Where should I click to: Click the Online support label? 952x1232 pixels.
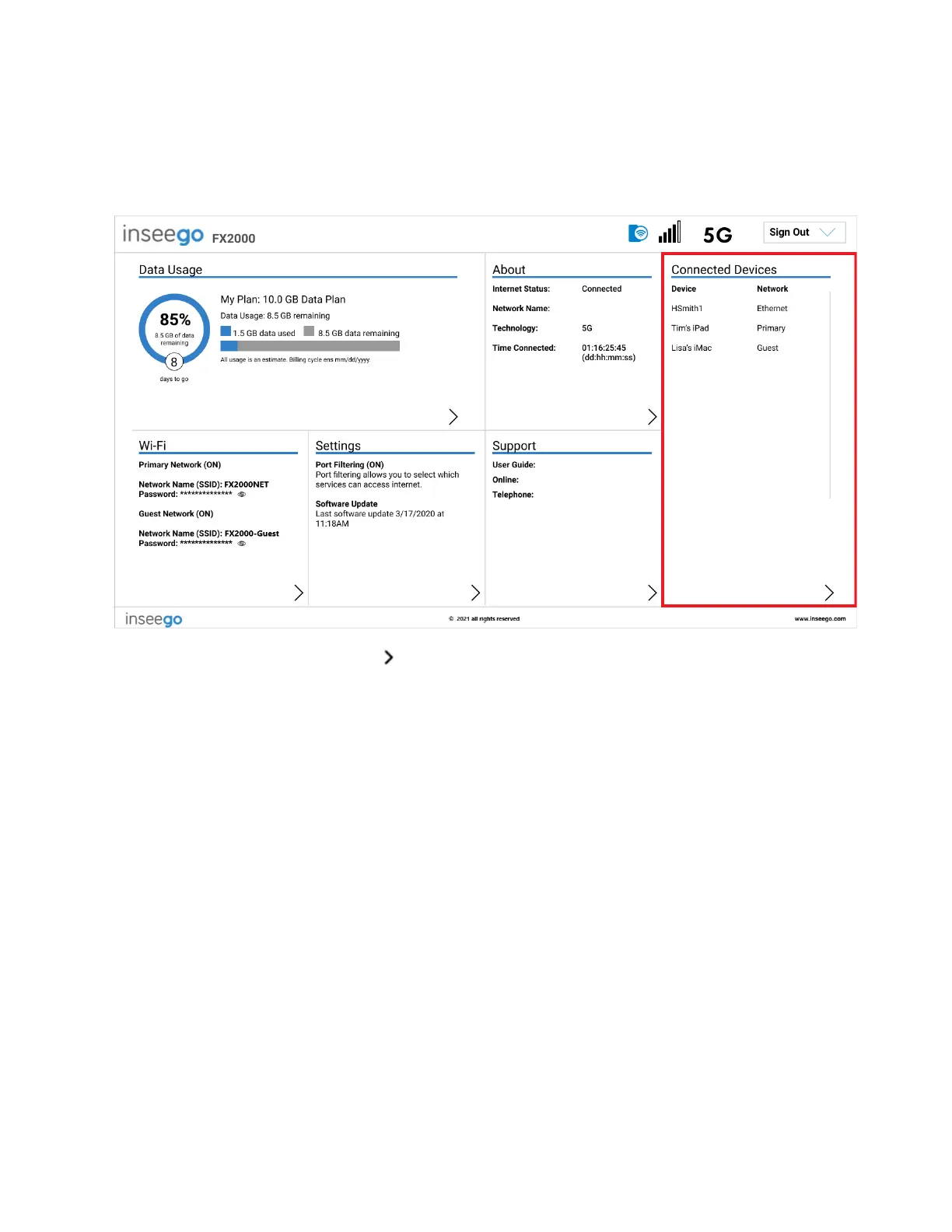point(506,480)
